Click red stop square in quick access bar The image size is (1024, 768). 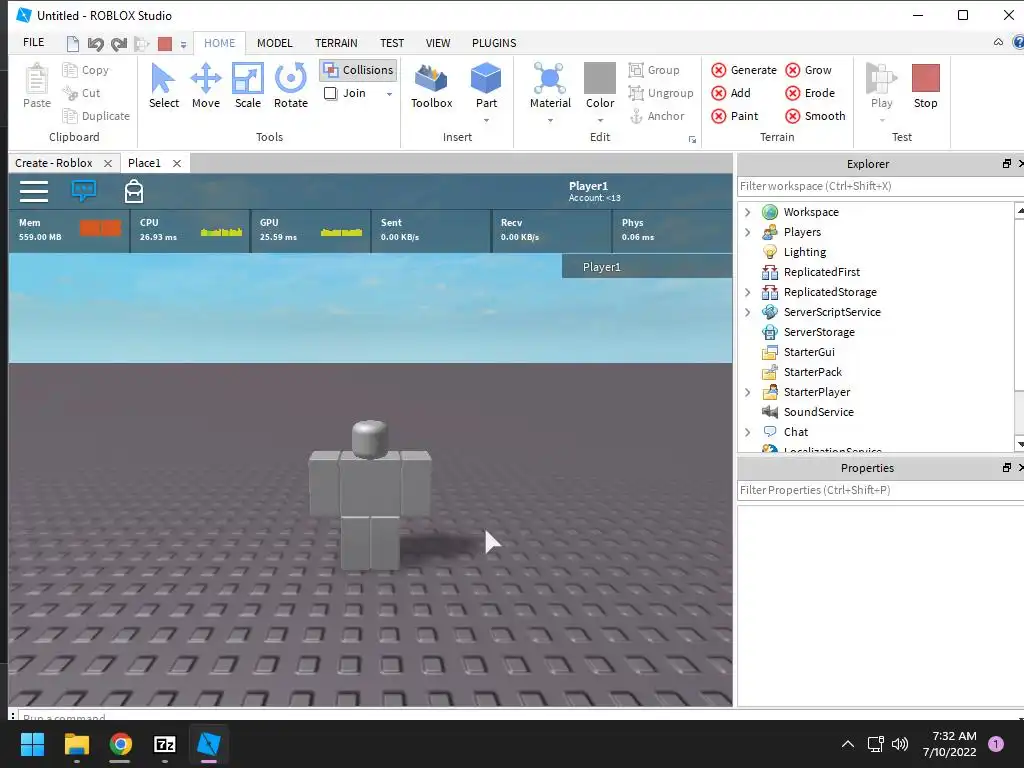point(165,44)
